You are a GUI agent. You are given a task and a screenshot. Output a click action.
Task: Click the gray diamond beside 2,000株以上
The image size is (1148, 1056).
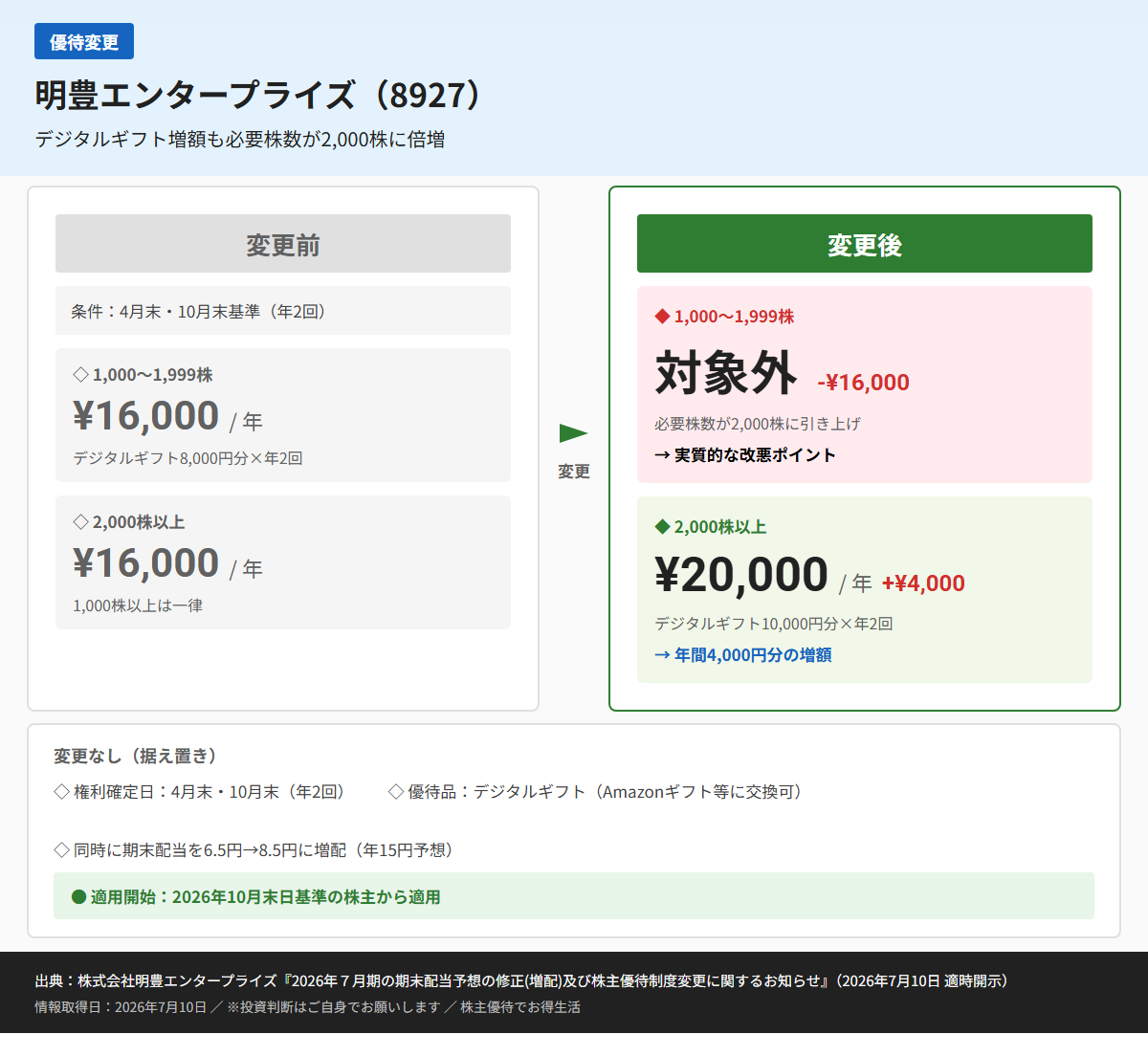[x=80, y=522]
